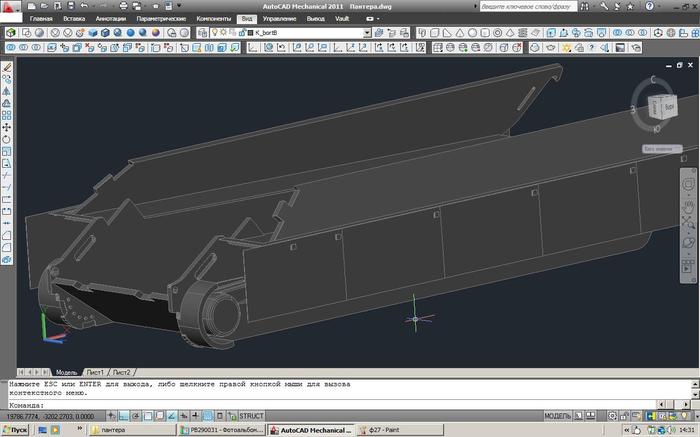The width and height of the screenshot is (700, 437).
Task: Select the Mirror tool
Action: [7, 91]
